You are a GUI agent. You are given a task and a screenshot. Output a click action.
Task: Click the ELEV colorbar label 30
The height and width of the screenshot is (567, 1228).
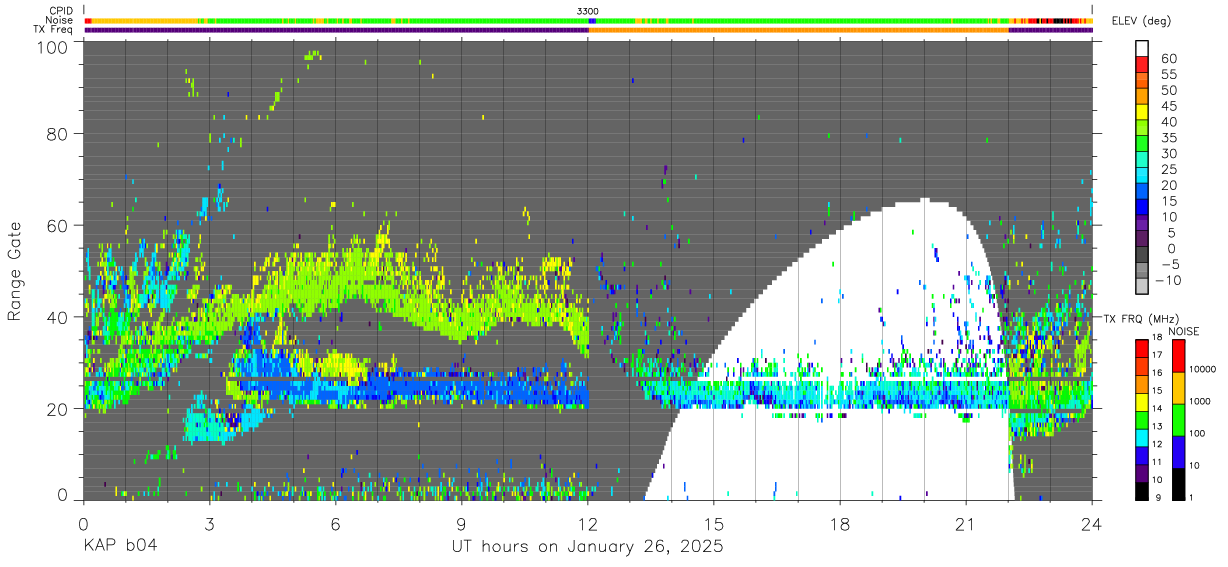click(x=1167, y=153)
